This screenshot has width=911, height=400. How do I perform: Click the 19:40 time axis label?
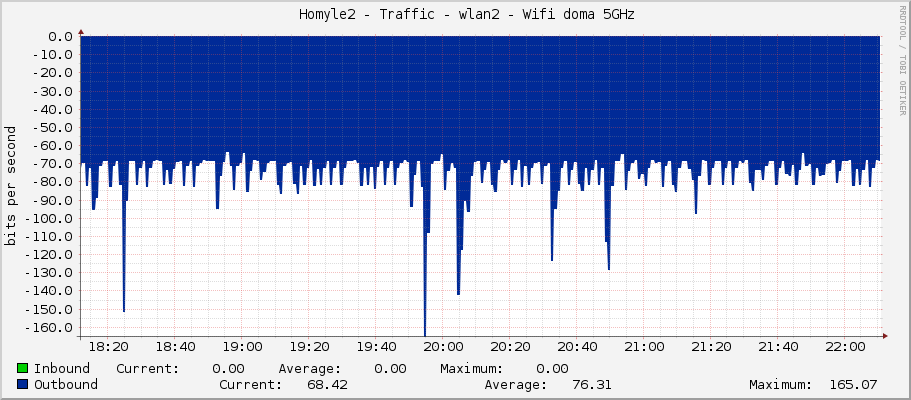376,347
